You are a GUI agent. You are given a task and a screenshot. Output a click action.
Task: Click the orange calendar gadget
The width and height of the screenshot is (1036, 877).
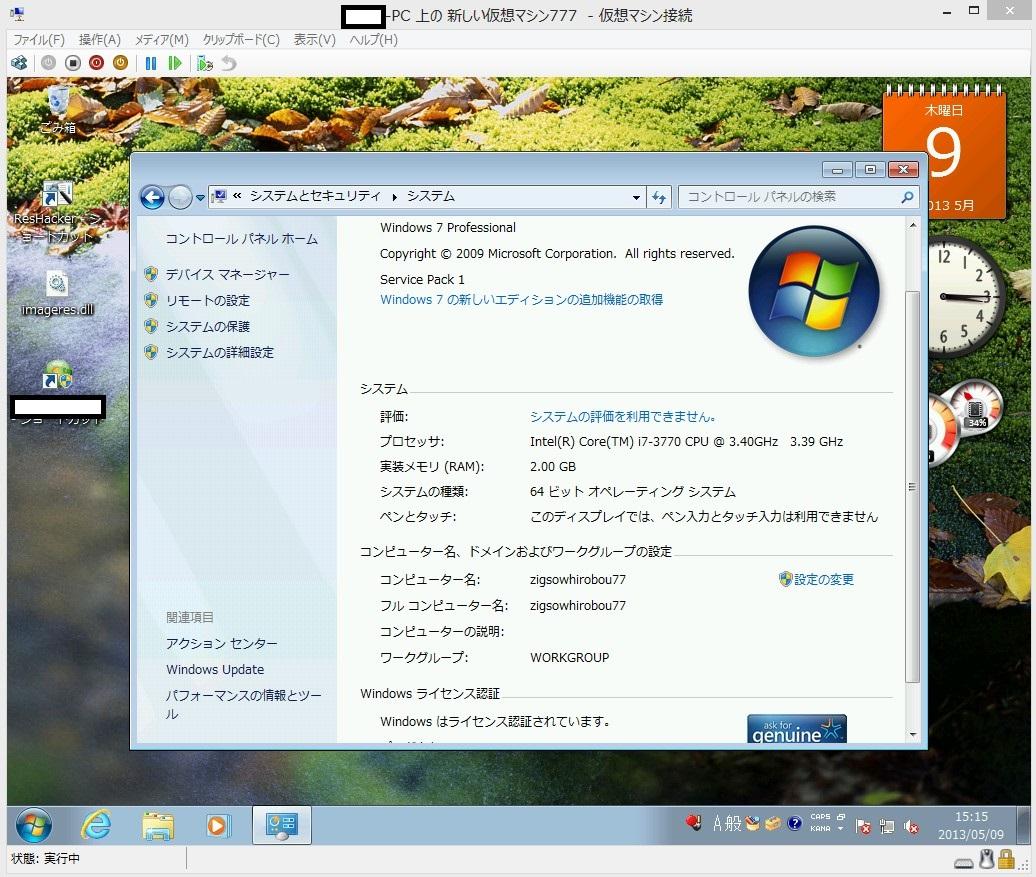click(945, 151)
